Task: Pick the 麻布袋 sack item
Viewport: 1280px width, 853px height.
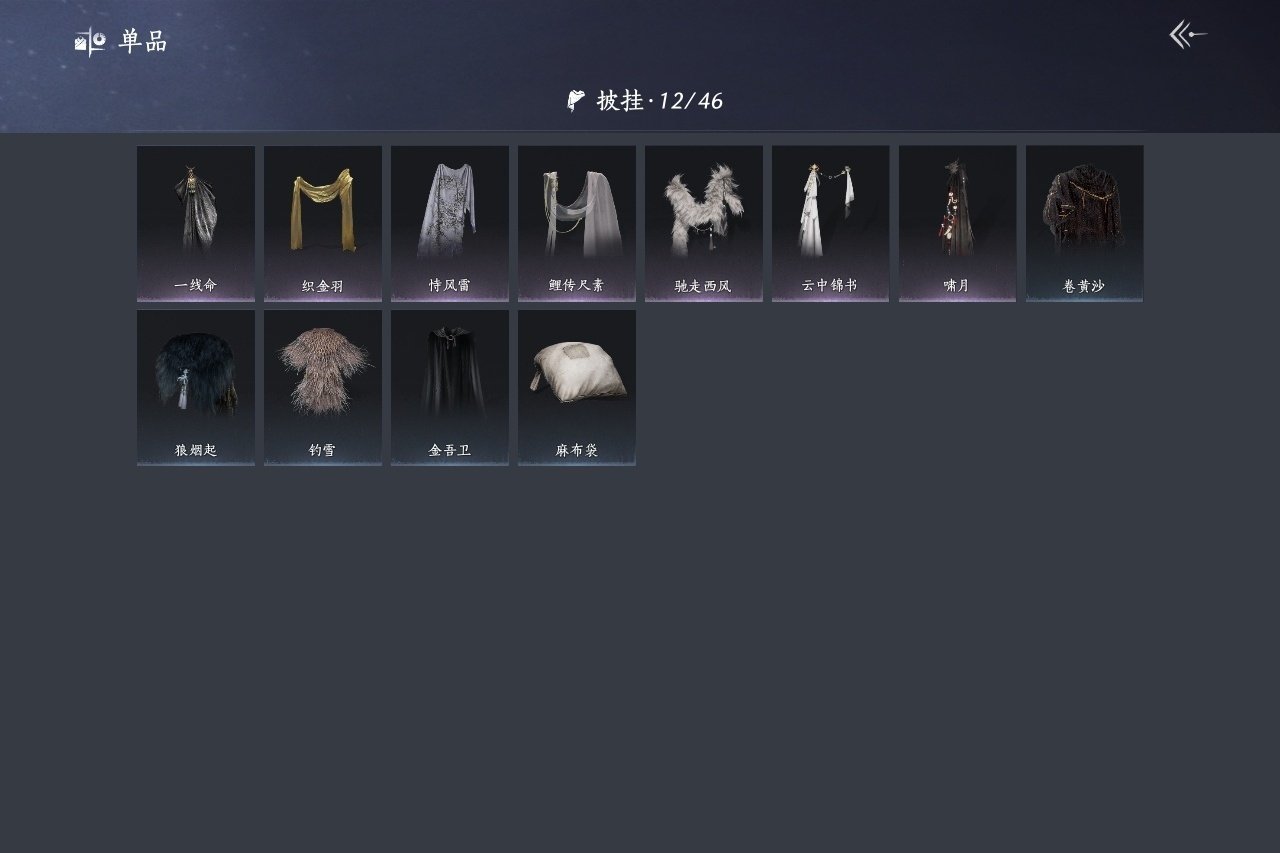Action: [577, 387]
